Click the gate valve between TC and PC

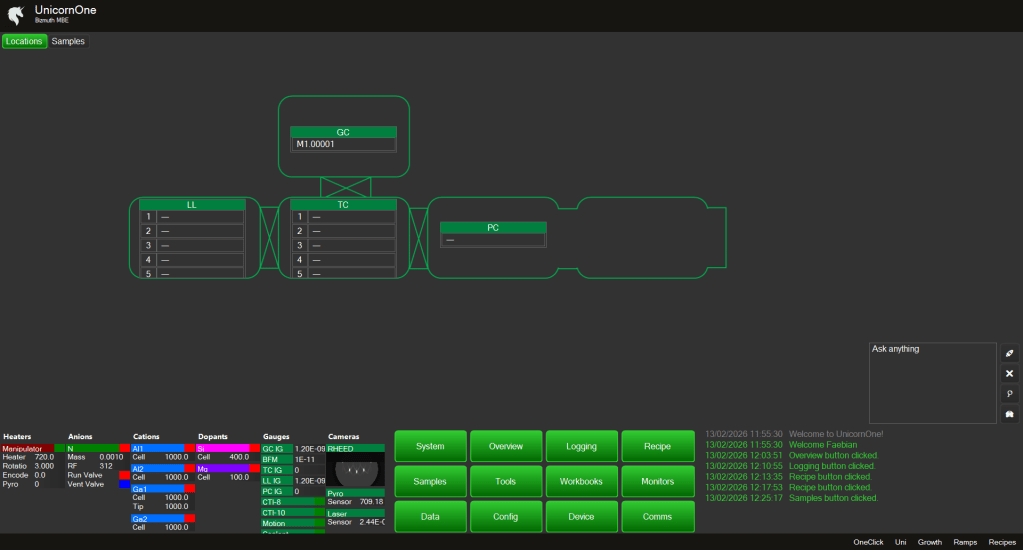click(x=417, y=237)
